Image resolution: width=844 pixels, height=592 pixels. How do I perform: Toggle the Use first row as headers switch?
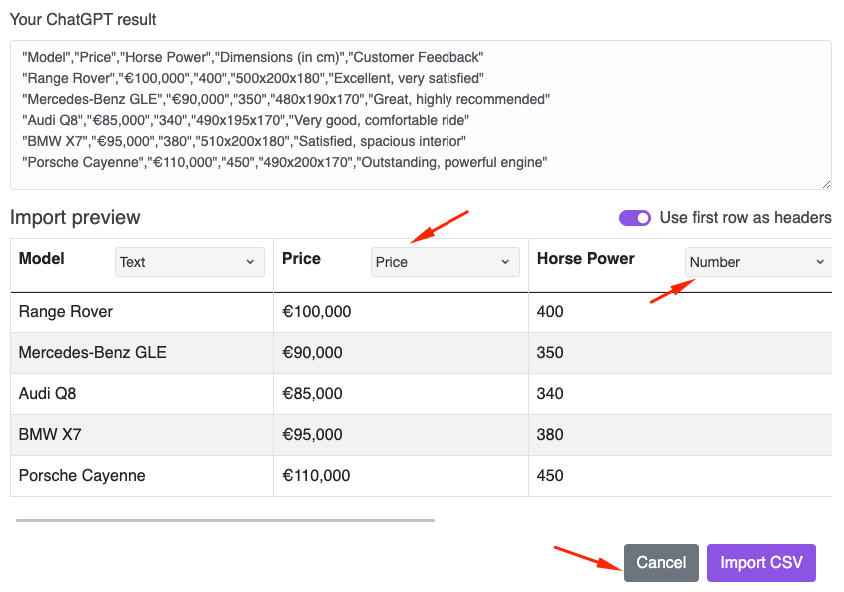[x=635, y=218]
